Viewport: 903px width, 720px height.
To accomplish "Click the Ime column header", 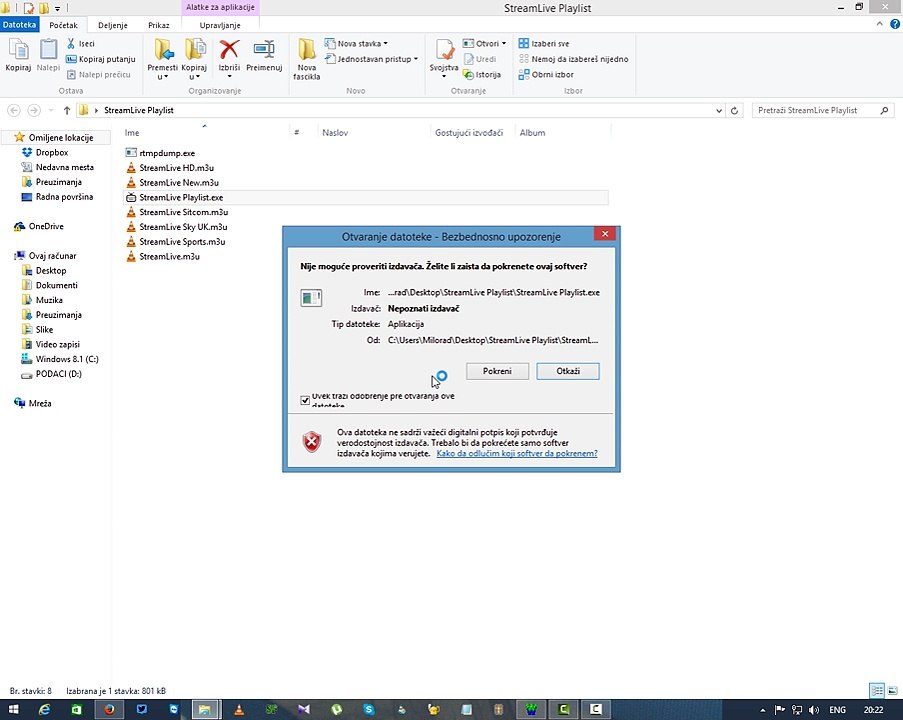I will [x=132, y=132].
